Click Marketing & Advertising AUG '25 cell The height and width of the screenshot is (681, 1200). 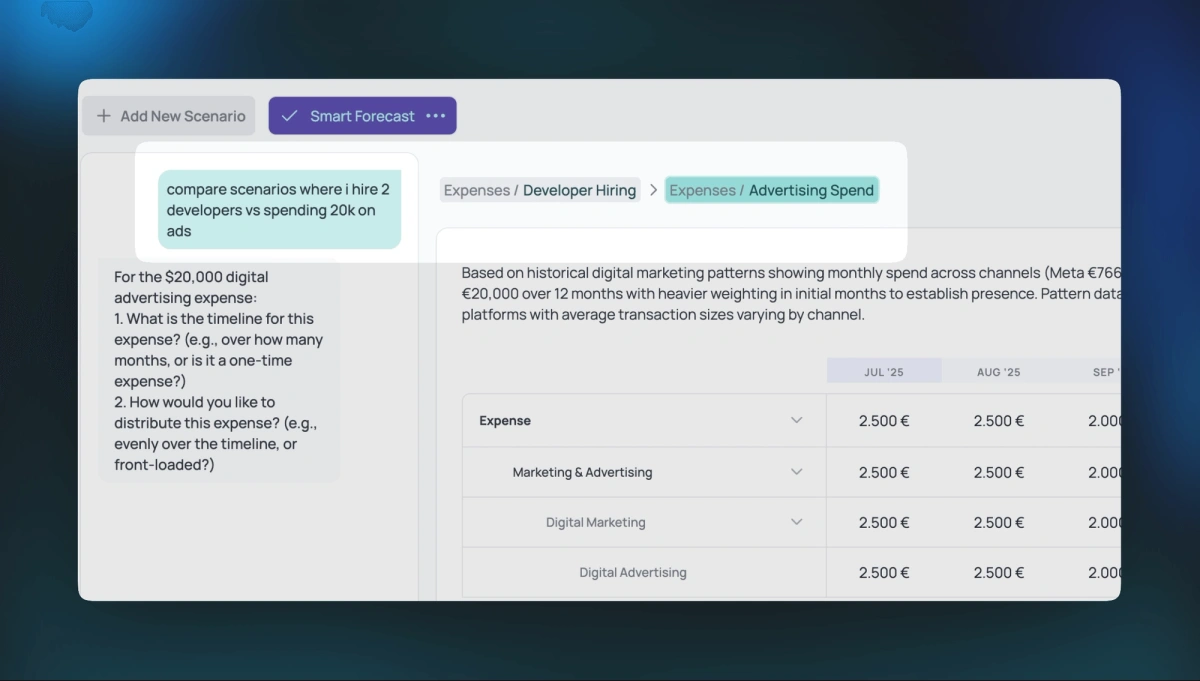[998, 472]
